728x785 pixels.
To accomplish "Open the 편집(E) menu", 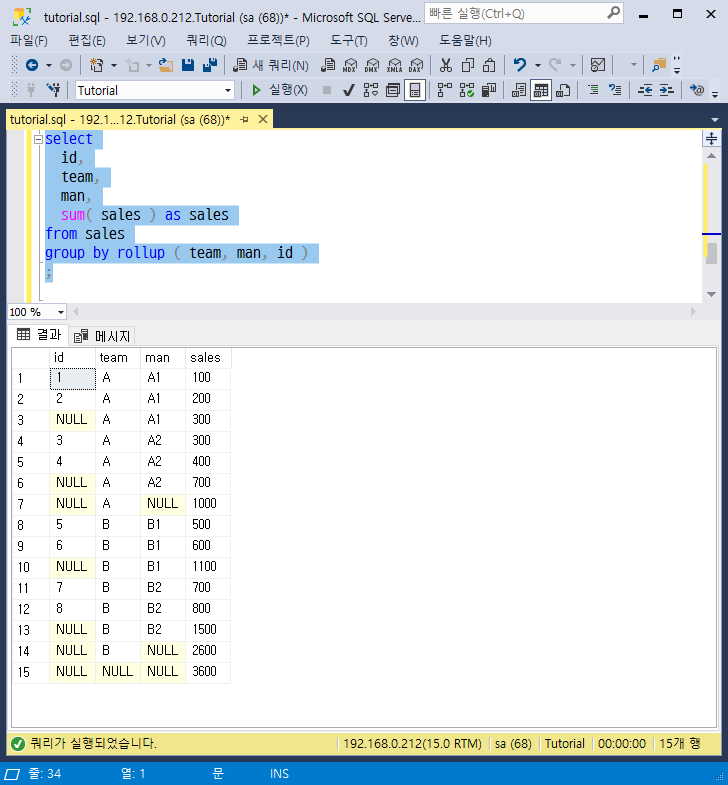I will pyautogui.click(x=87, y=41).
